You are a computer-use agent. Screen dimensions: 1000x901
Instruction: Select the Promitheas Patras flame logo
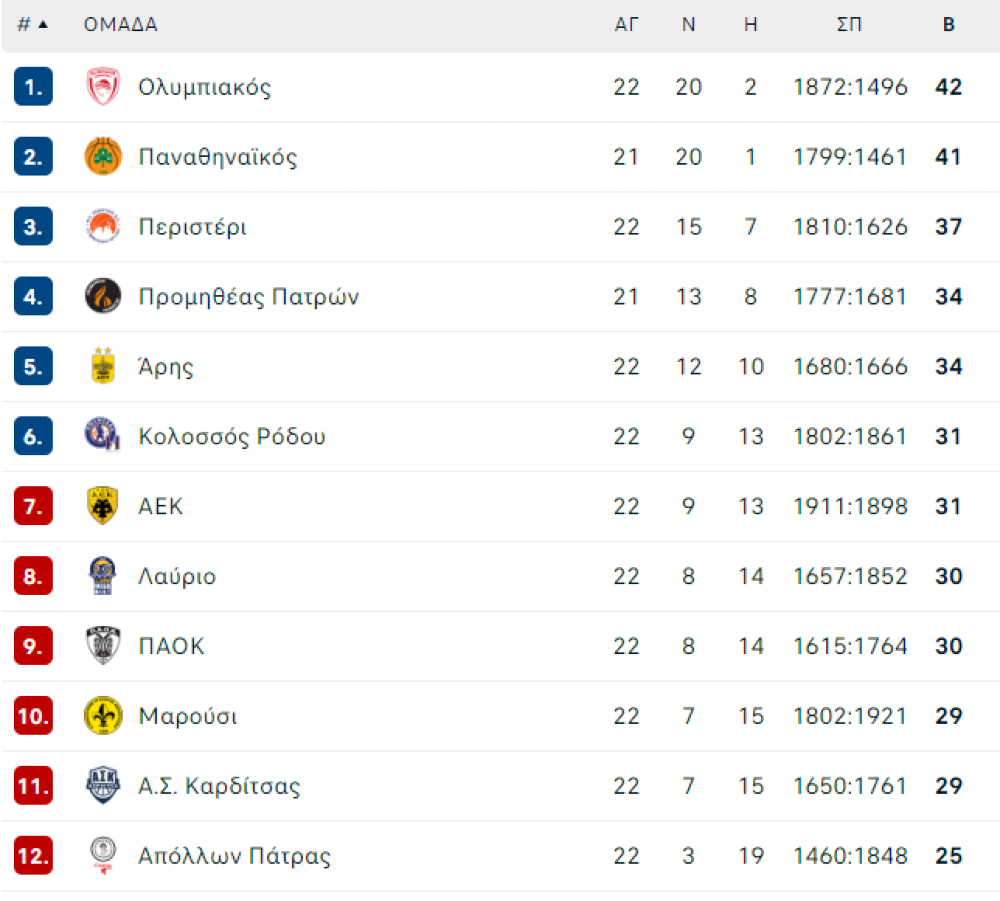tap(103, 296)
